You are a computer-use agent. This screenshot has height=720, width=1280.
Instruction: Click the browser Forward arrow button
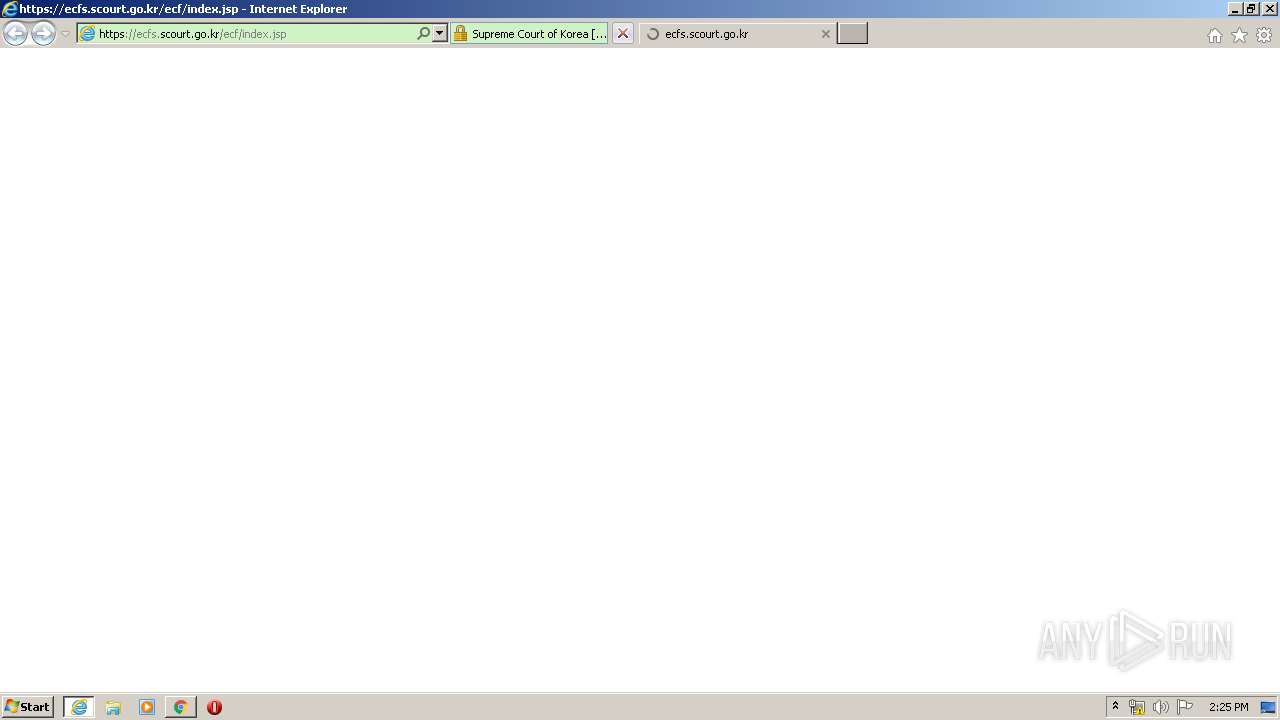pyautogui.click(x=43, y=33)
